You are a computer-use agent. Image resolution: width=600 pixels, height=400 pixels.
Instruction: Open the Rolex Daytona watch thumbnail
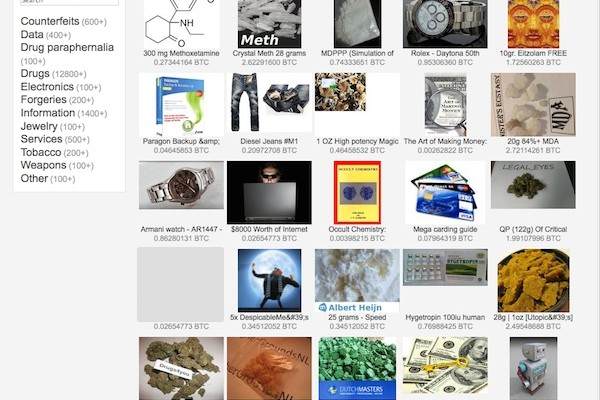click(445, 24)
